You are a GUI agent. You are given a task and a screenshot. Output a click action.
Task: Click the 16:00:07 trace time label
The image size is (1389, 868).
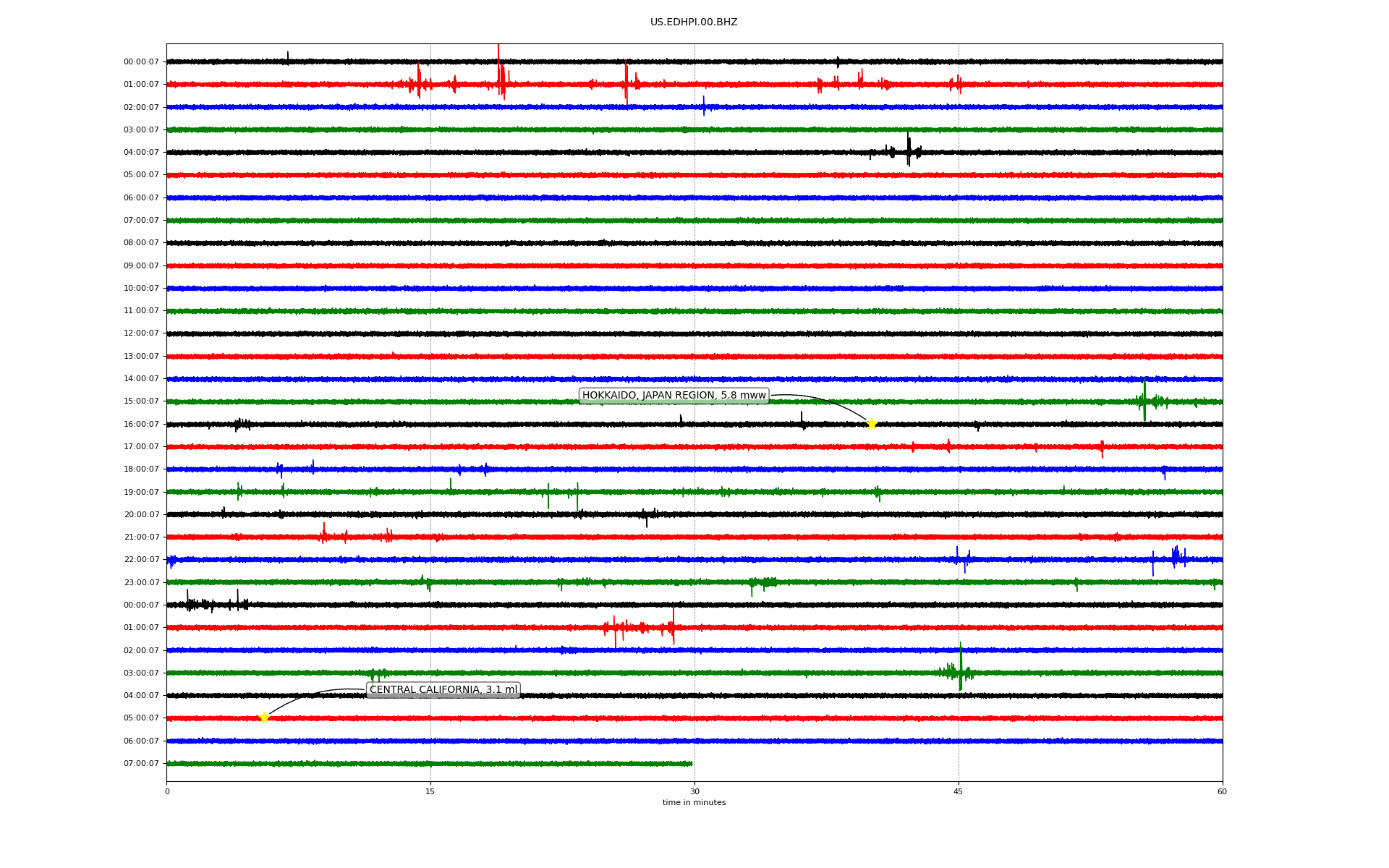pyautogui.click(x=141, y=424)
